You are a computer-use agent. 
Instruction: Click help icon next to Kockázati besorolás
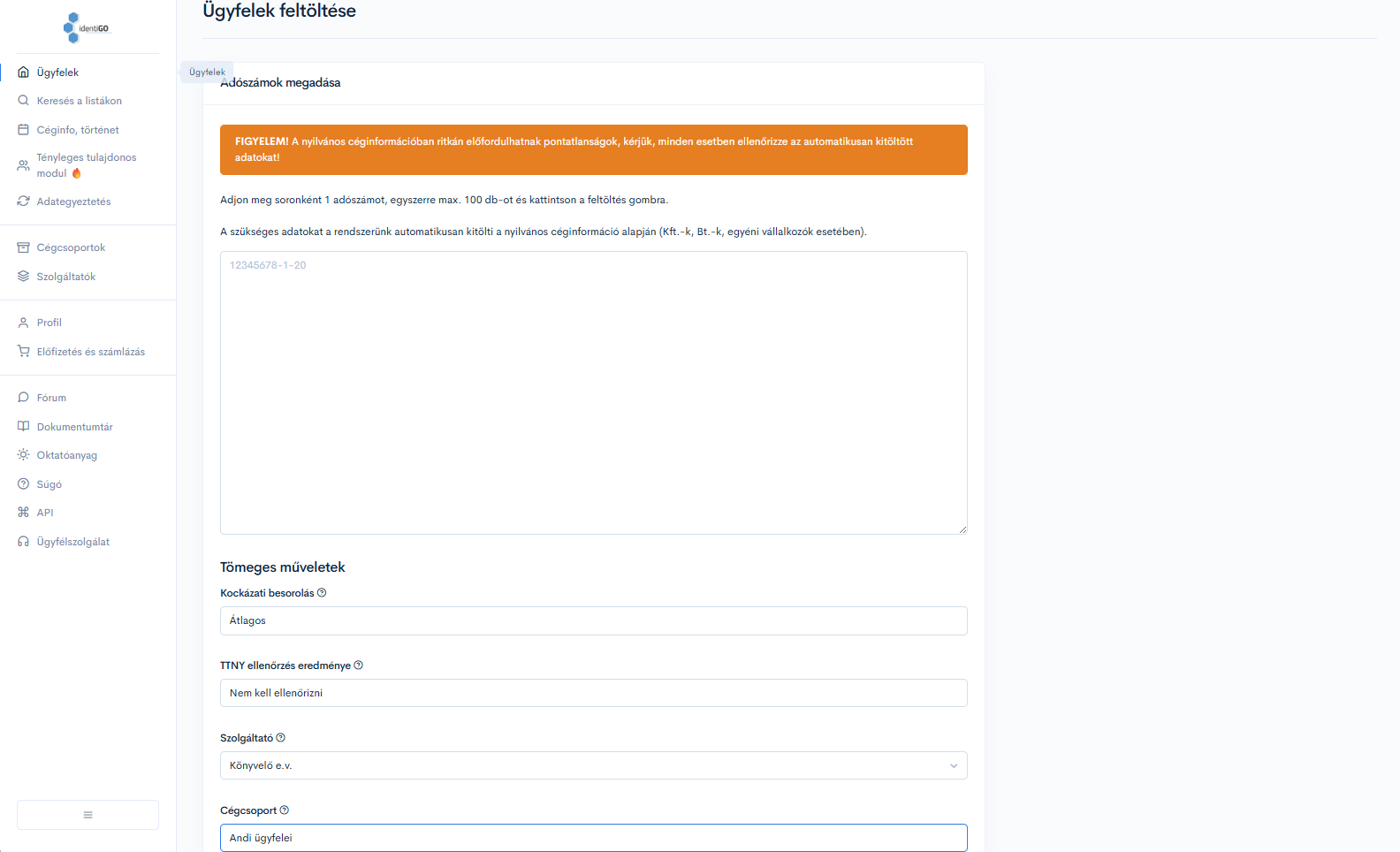coord(322,593)
